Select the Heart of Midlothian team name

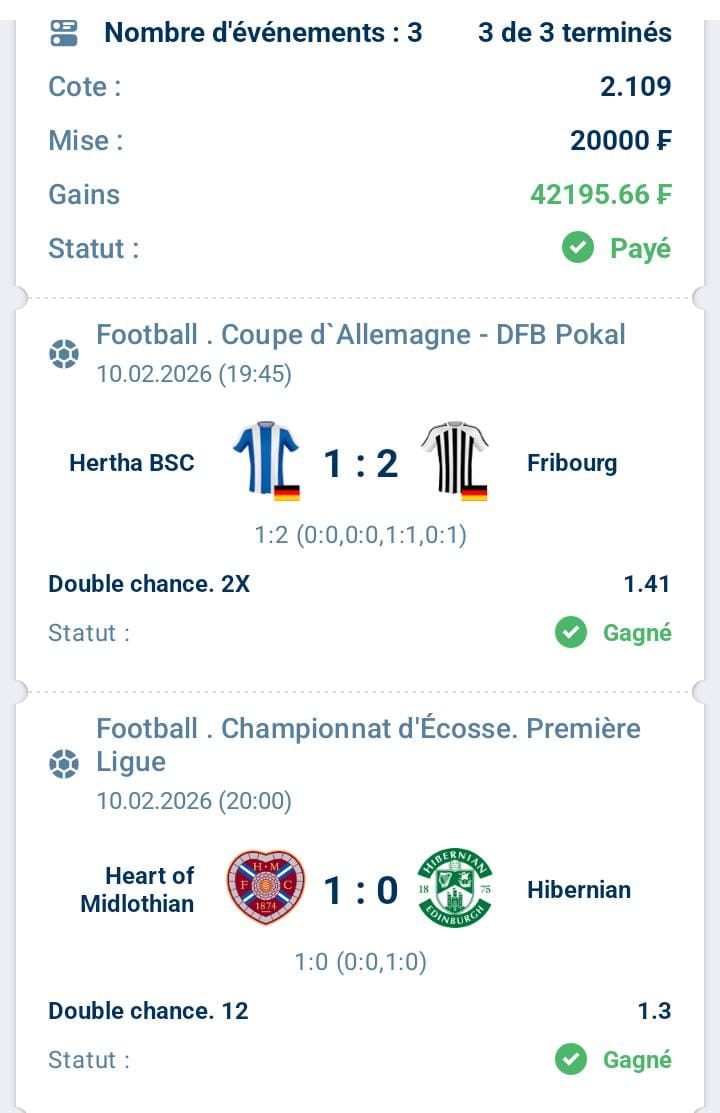point(138,889)
